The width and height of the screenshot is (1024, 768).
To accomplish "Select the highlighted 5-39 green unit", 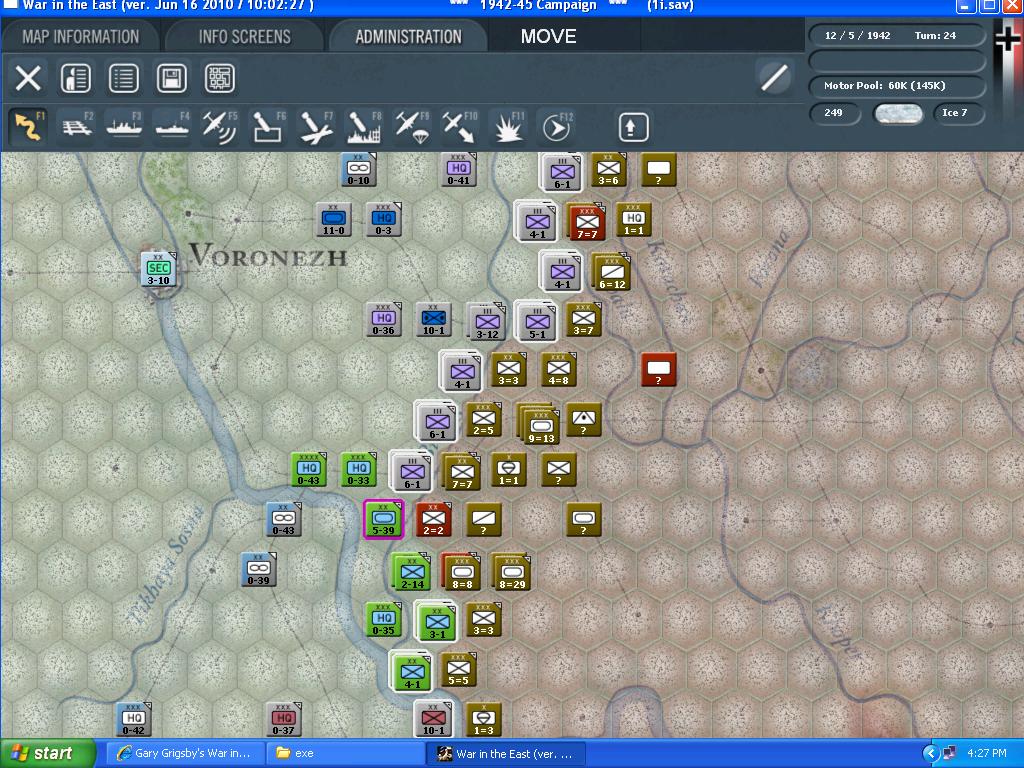I will pyautogui.click(x=383, y=519).
